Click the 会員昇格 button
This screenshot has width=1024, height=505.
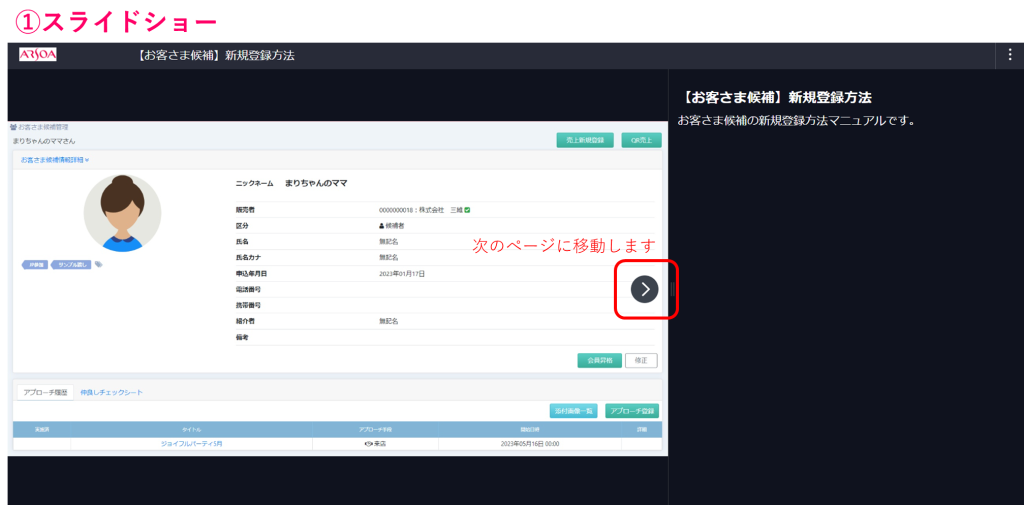[599, 360]
